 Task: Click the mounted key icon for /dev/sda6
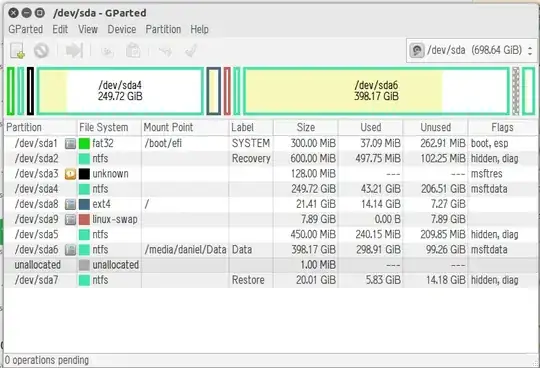tap(70, 250)
